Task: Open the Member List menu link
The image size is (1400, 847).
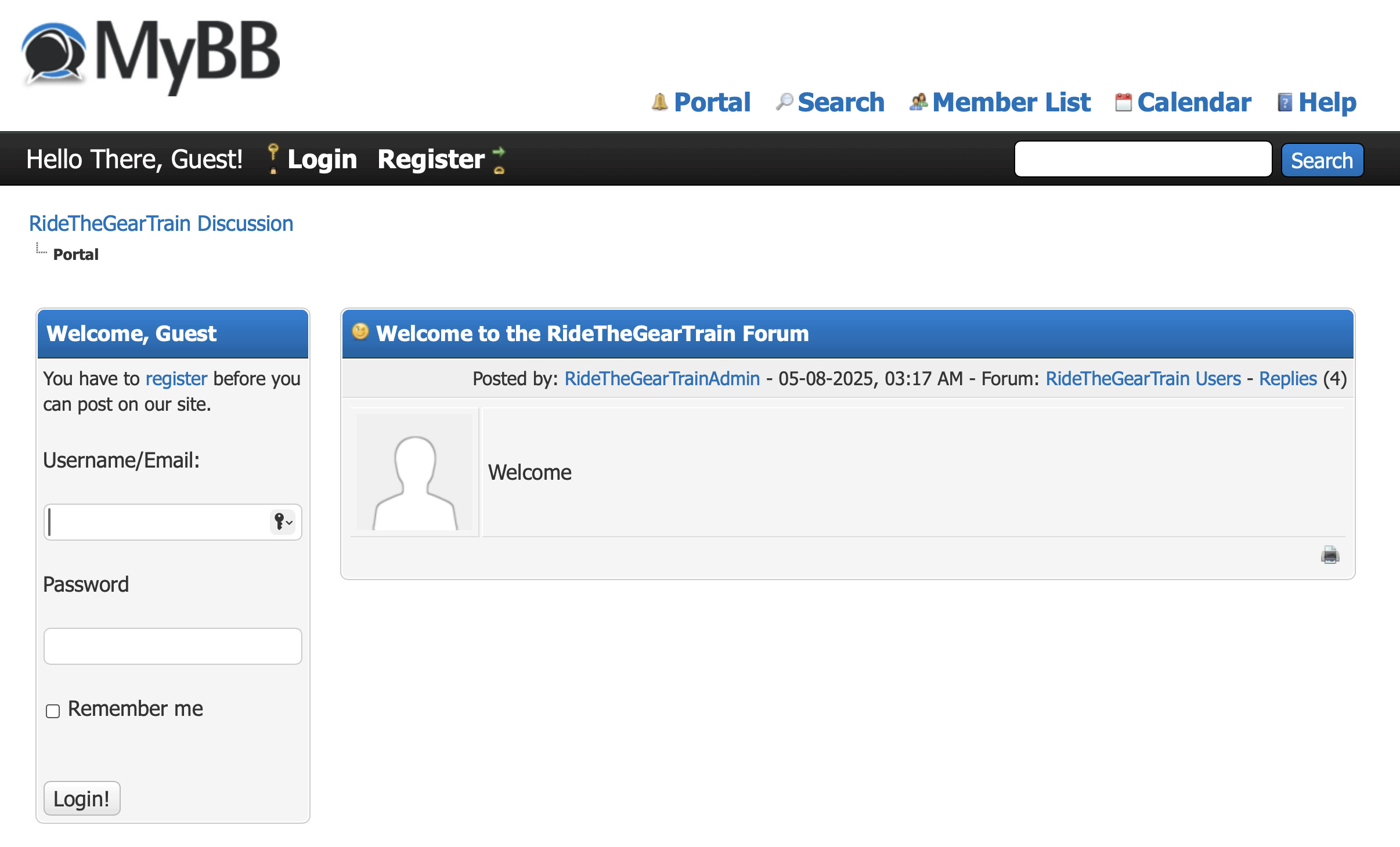Action: click(x=1012, y=102)
